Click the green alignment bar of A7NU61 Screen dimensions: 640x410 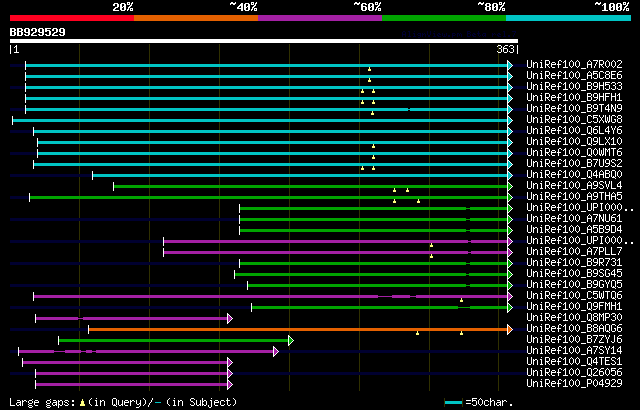tap(373, 219)
